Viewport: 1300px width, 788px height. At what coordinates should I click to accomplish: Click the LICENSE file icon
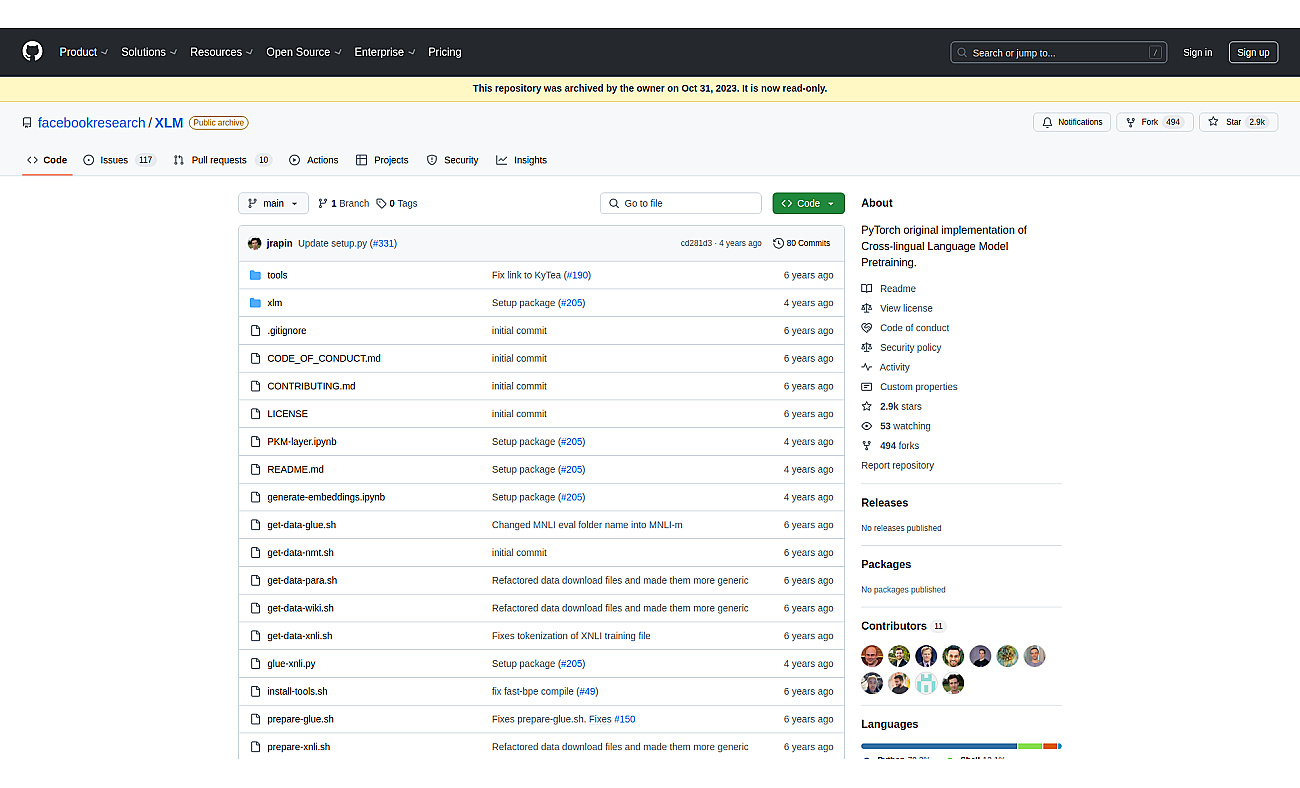(255, 414)
